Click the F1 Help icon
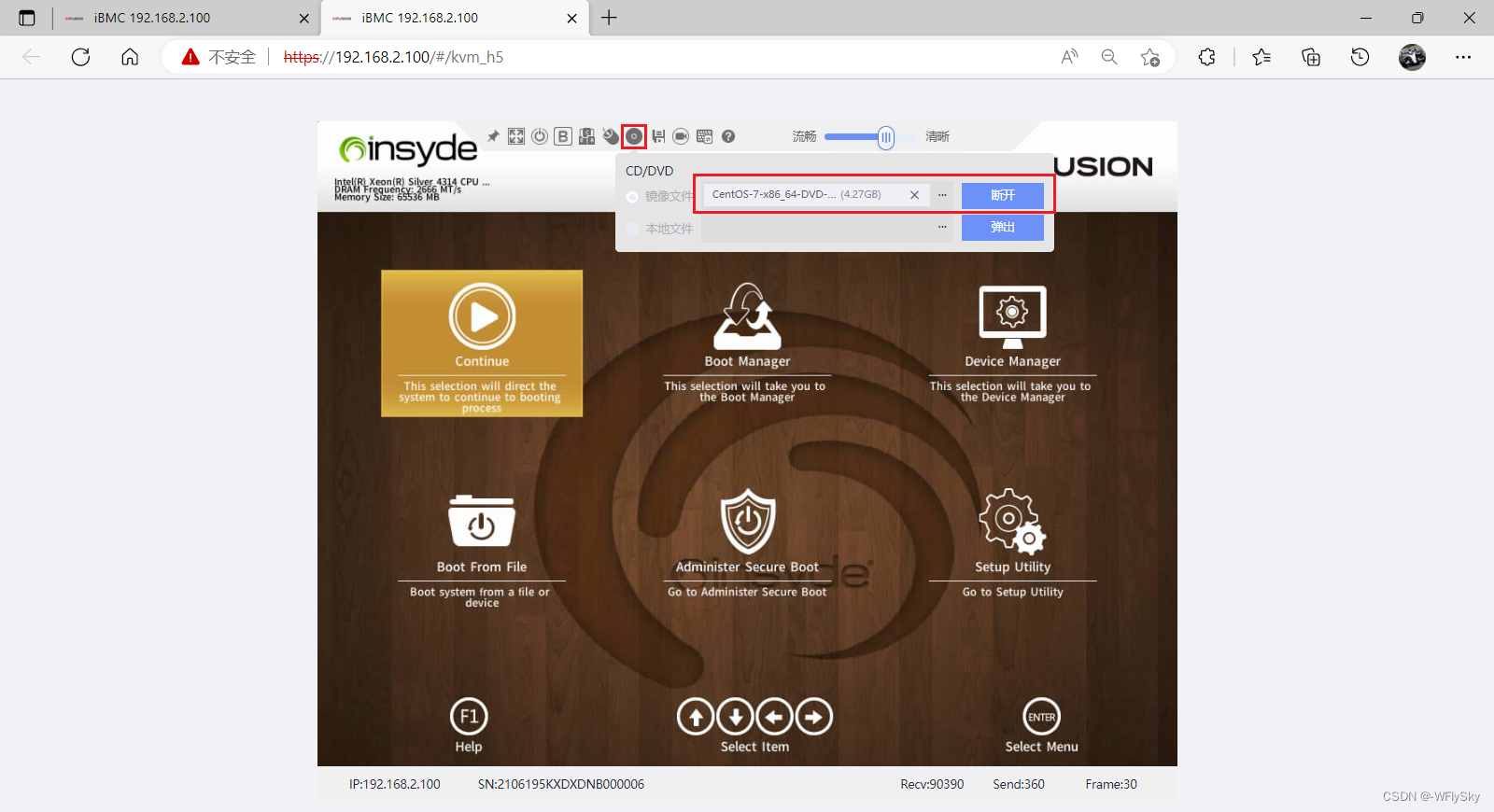Screen dimensions: 1494x812 pos(469,717)
